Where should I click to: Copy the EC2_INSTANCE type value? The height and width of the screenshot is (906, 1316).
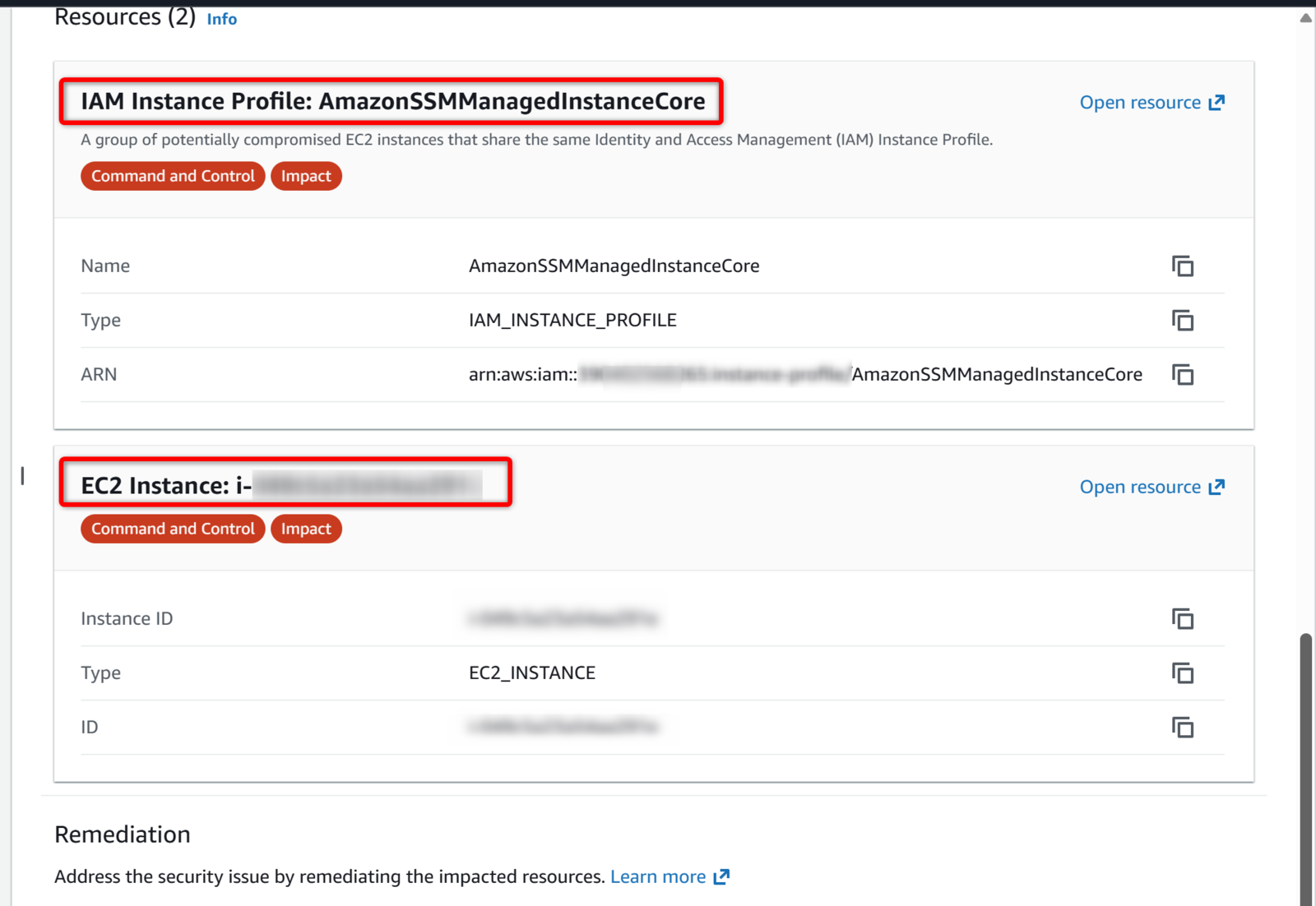(x=1183, y=673)
